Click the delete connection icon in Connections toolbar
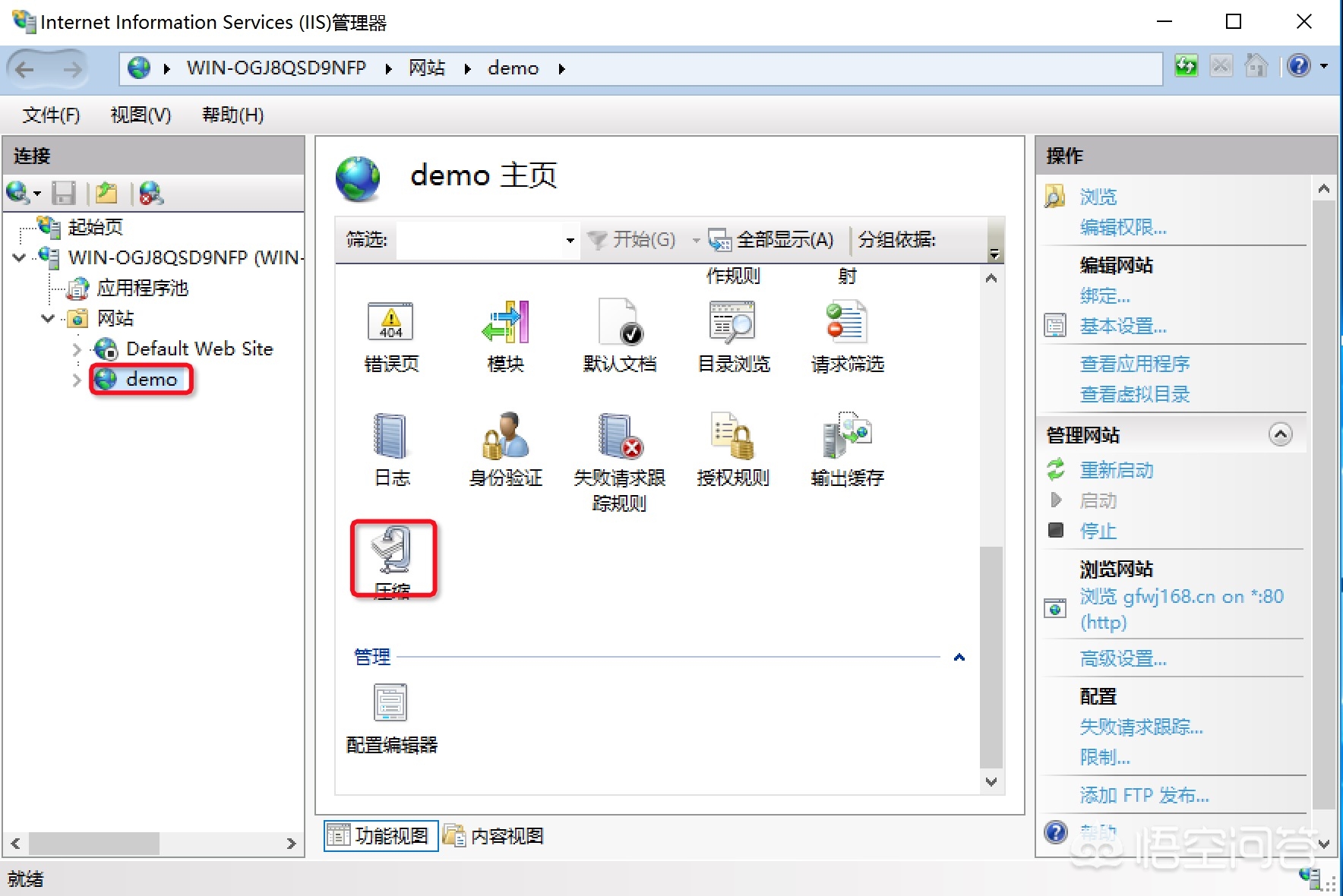The height and width of the screenshot is (896, 1343). (150, 194)
